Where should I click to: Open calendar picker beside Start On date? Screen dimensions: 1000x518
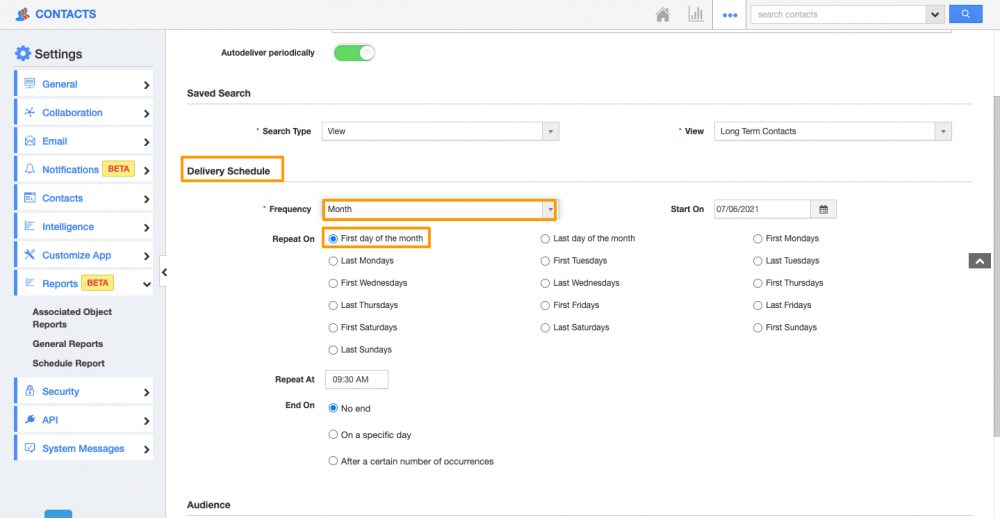click(x=824, y=209)
